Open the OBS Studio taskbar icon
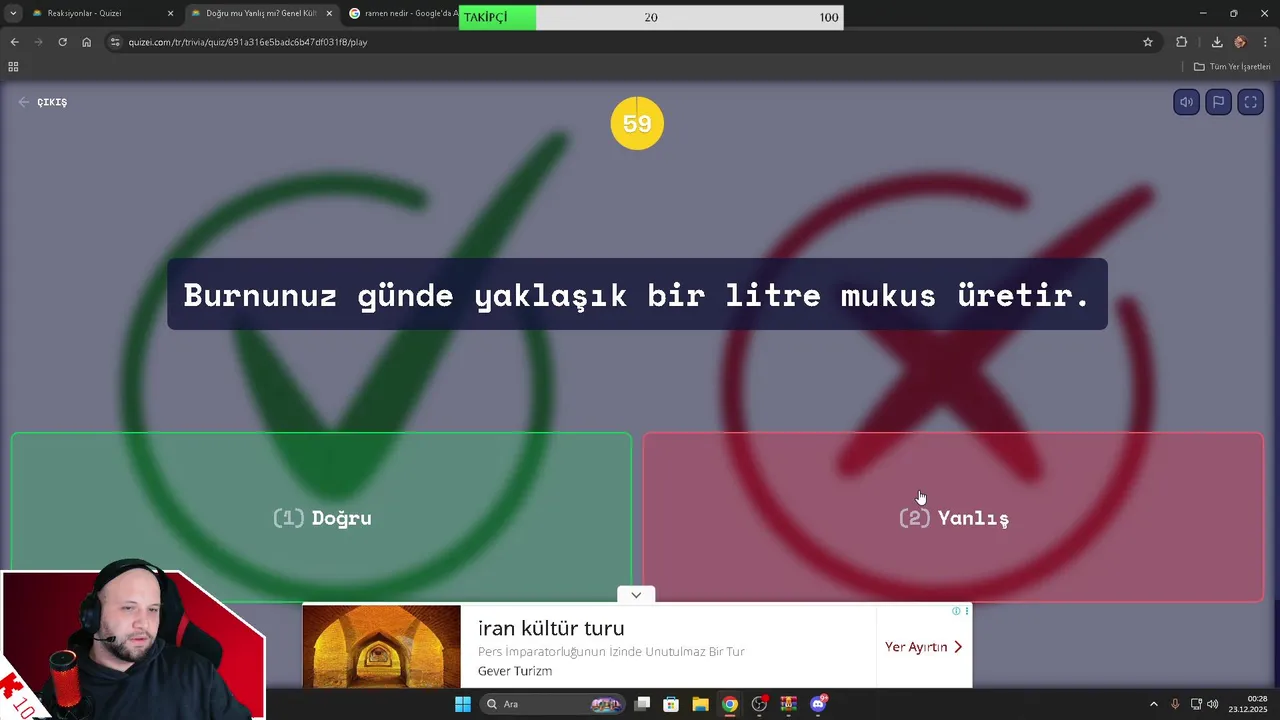The width and height of the screenshot is (1280, 720). click(x=759, y=704)
